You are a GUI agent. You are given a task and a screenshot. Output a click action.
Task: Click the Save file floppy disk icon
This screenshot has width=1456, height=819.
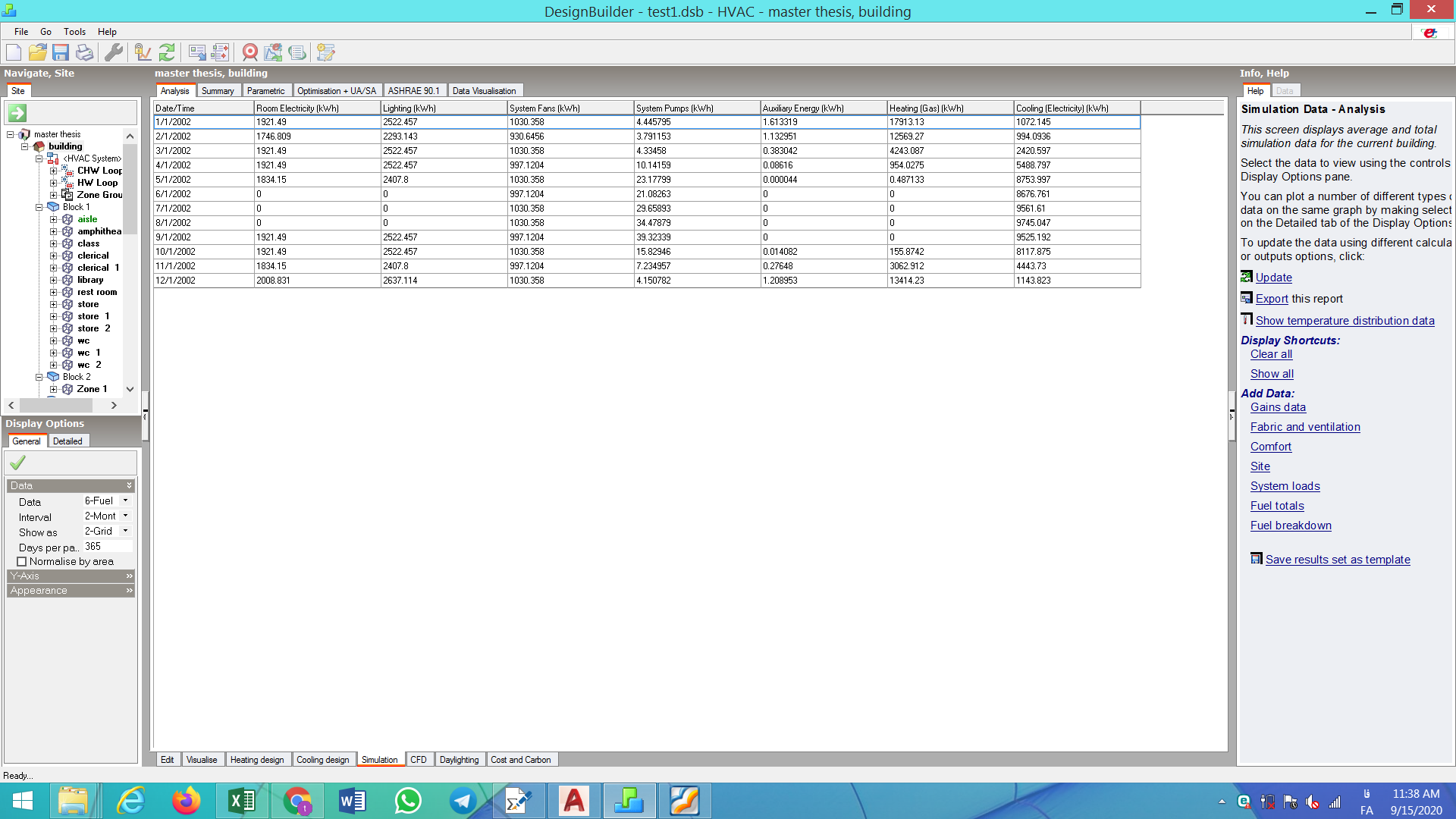61,52
